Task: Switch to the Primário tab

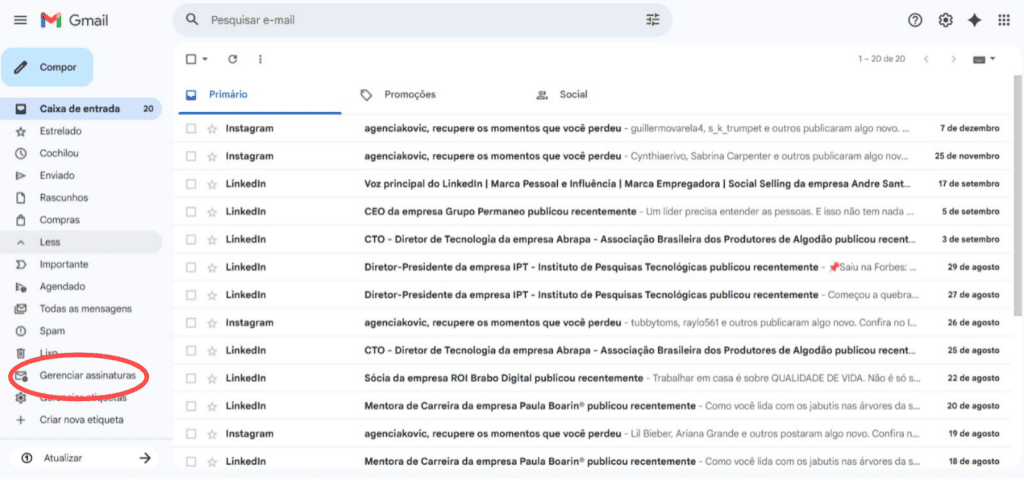Action: [259, 95]
